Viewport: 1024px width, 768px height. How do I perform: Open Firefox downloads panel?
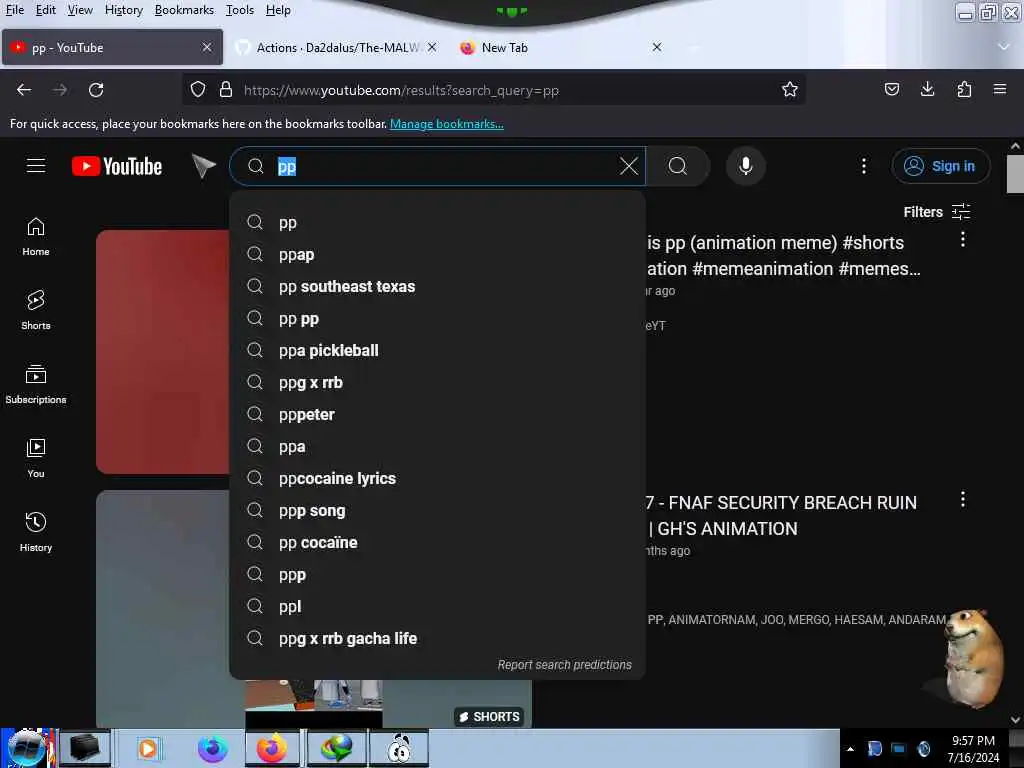click(927, 89)
